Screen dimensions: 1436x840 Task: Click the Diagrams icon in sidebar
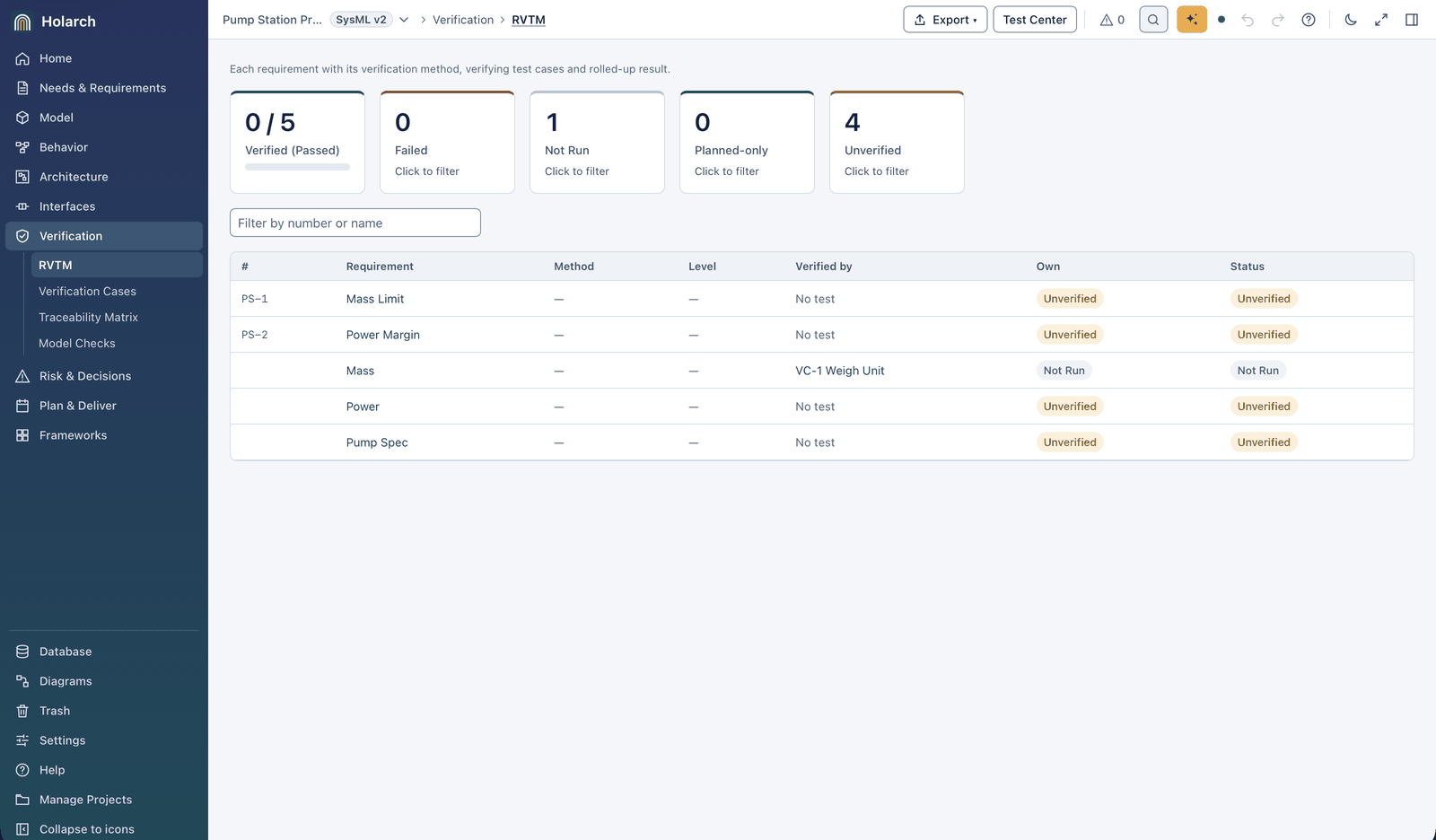[22, 681]
